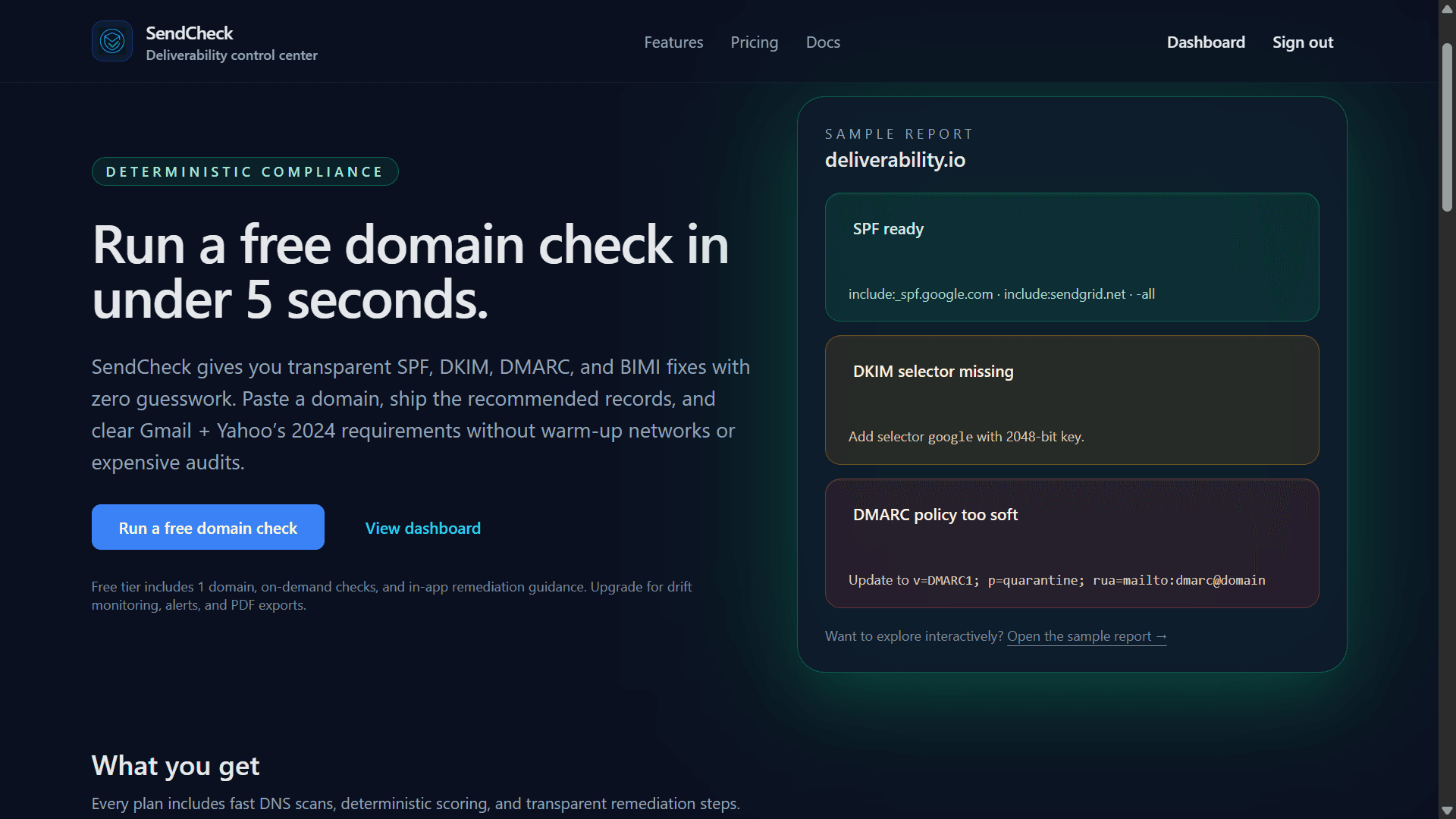Screen dimensions: 1456x819
Task: Select the DKIM selector missing card
Action: point(1072,400)
